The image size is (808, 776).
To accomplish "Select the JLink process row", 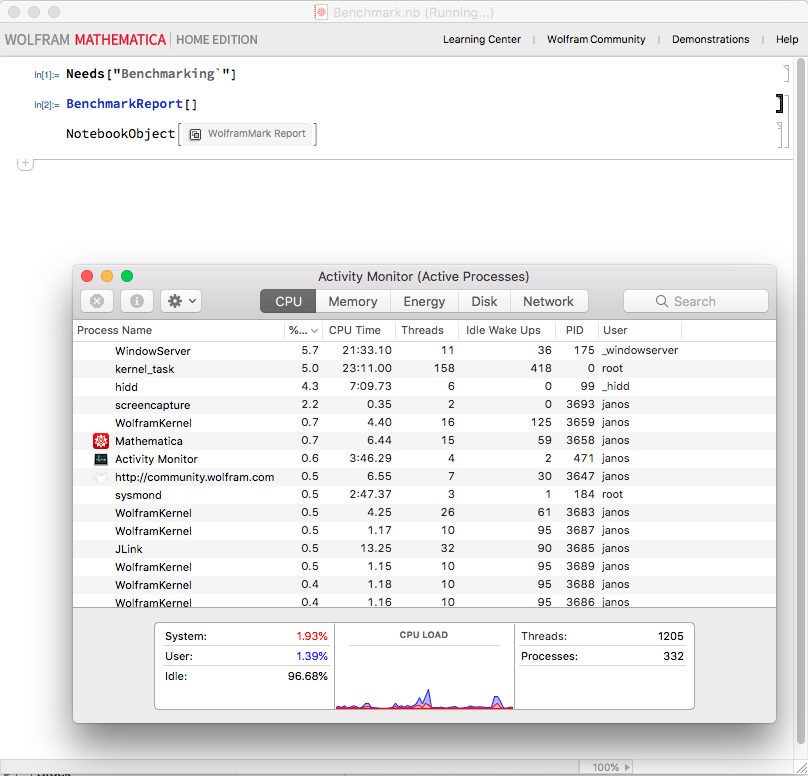I will click(424, 549).
